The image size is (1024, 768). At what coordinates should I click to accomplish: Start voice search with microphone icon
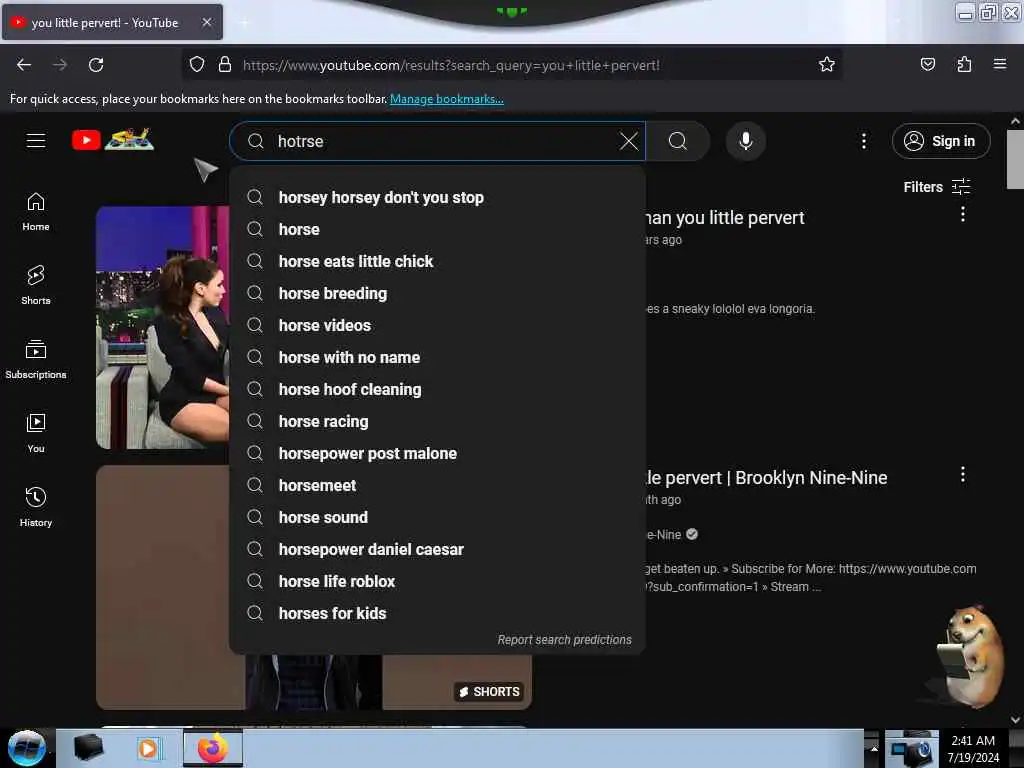pos(745,141)
